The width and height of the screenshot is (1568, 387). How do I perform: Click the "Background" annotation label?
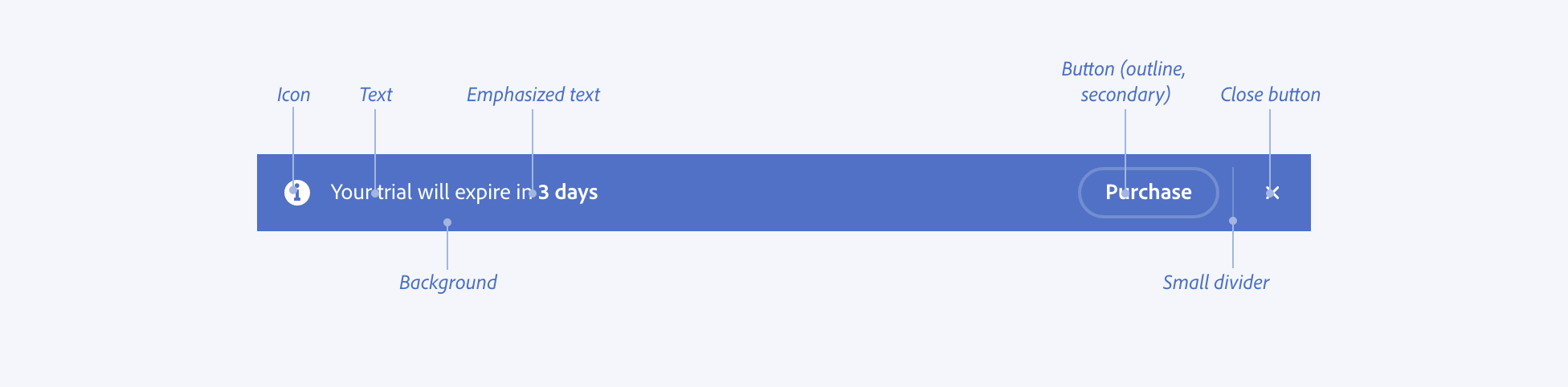[x=447, y=283]
